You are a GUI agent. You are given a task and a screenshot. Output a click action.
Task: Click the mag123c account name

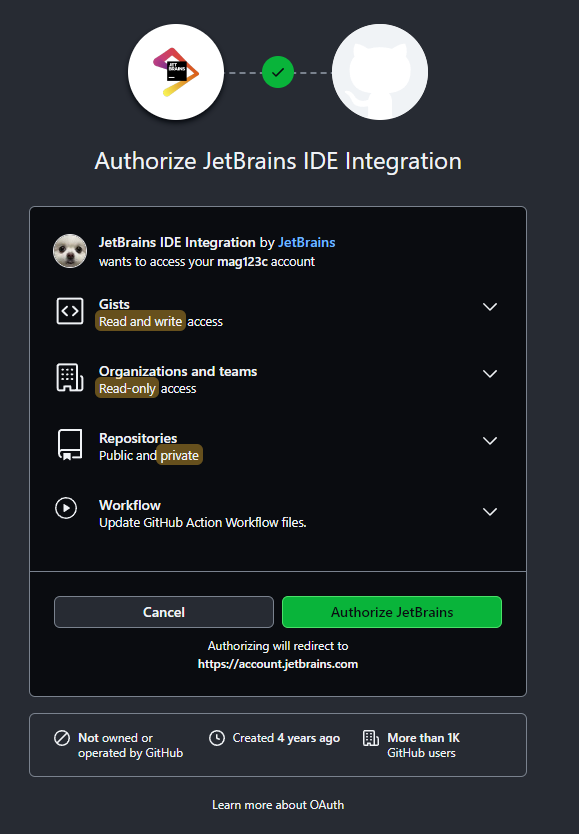tap(242, 262)
